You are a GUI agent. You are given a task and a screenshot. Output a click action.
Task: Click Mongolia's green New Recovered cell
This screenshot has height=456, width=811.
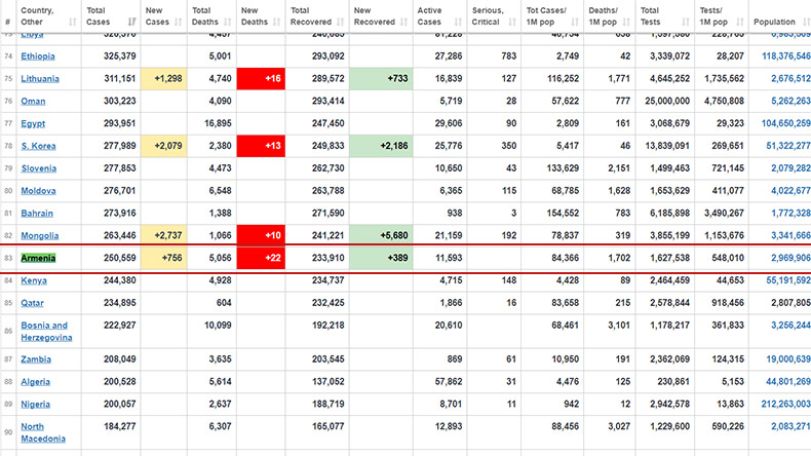381,235
